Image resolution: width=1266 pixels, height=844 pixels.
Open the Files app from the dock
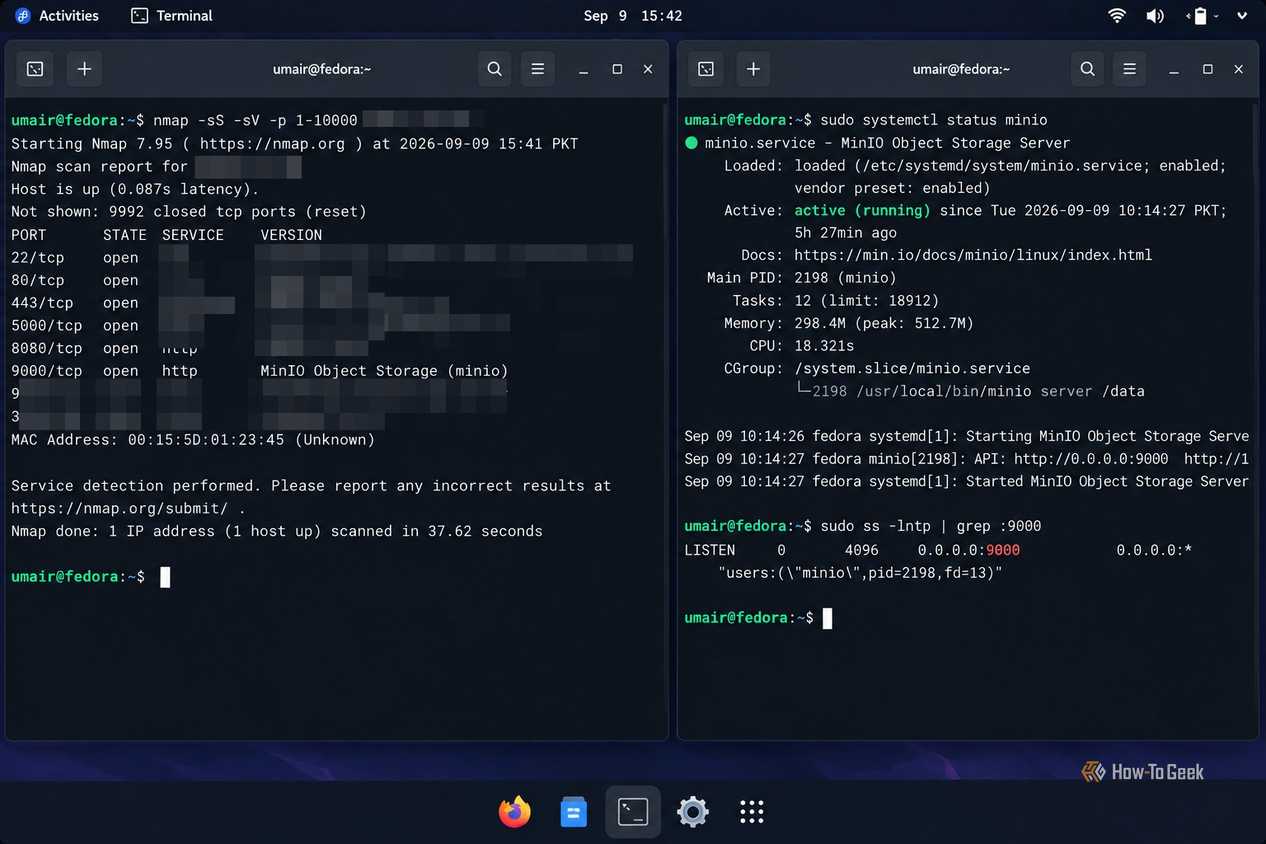(573, 811)
